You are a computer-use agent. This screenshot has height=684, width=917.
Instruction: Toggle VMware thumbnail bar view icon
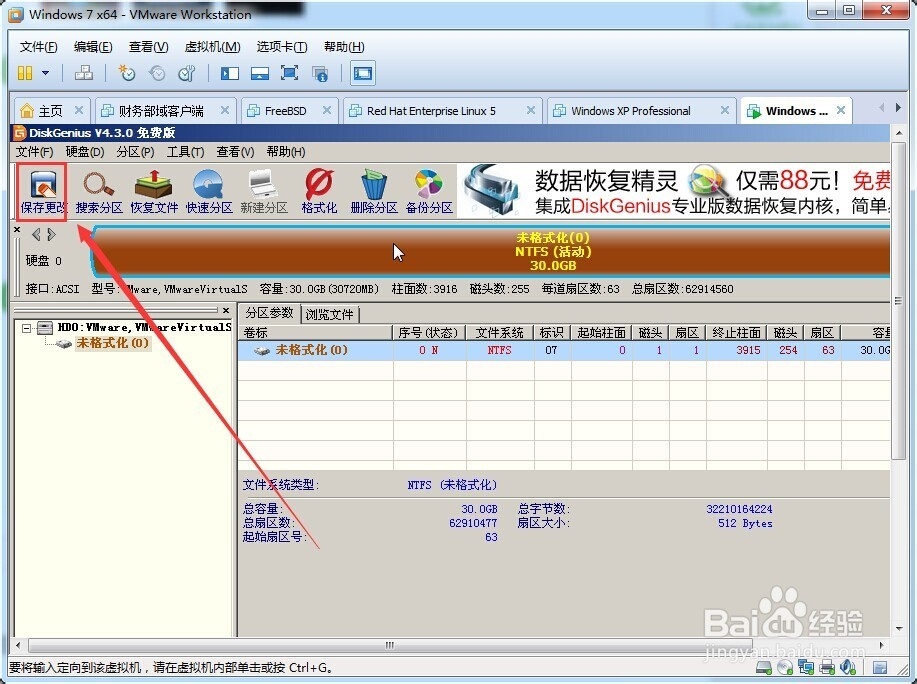(260, 73)
